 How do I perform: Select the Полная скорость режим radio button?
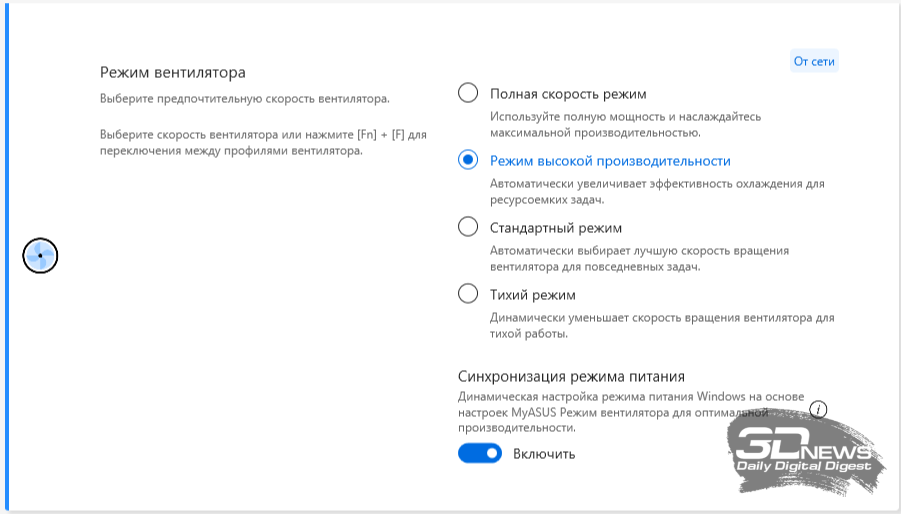point(467,93)
